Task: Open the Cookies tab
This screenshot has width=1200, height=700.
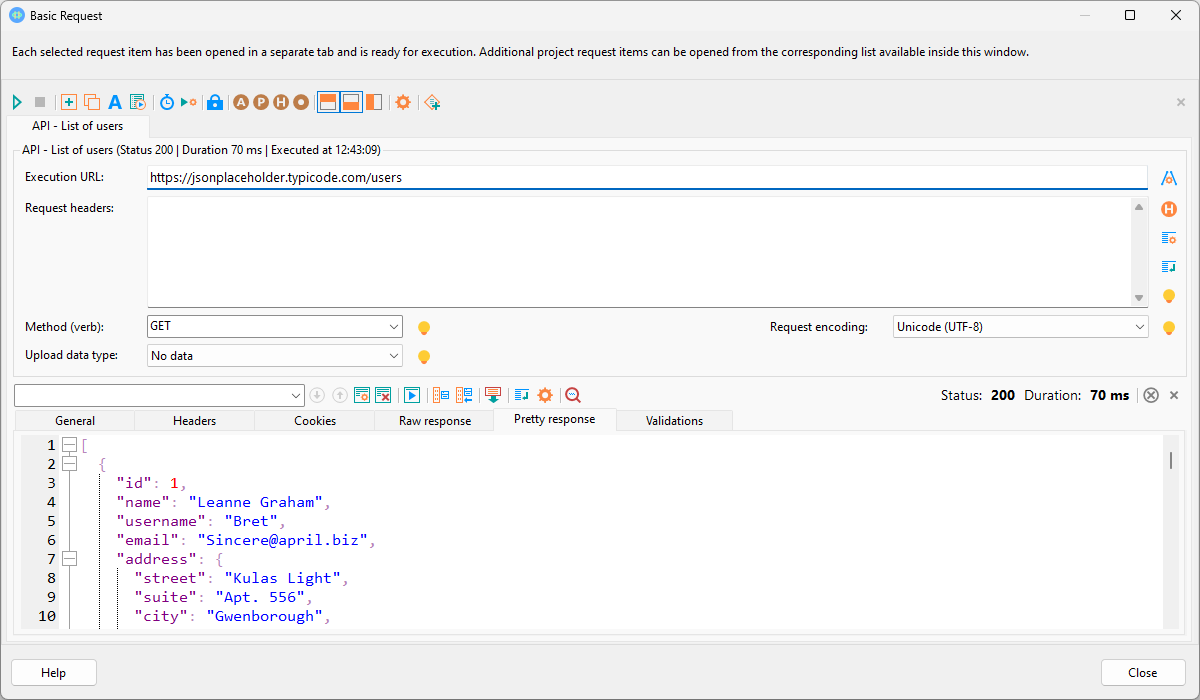Action: point(315,421)
